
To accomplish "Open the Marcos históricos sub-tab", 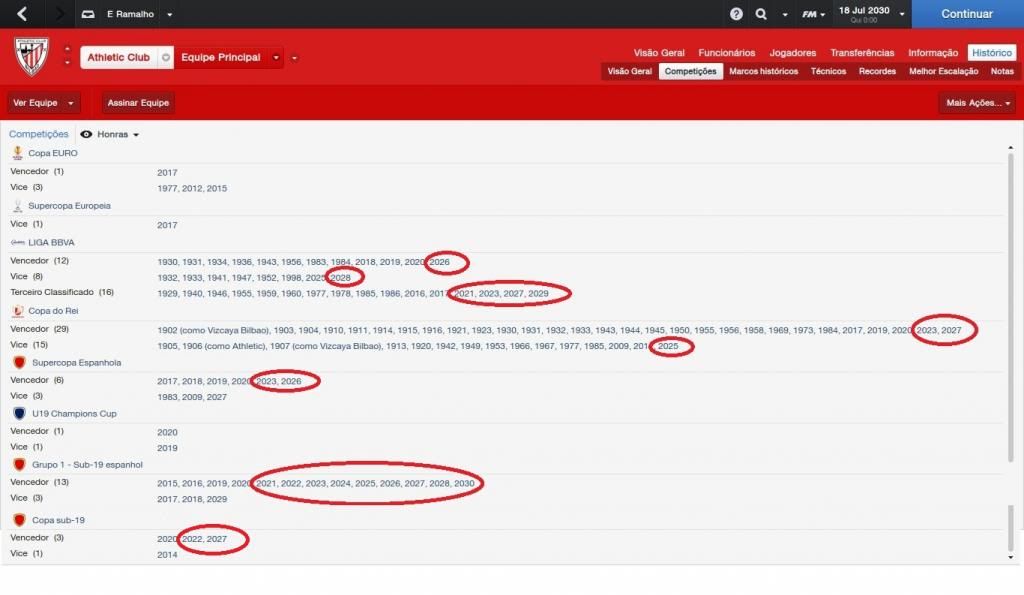I will click(x=763, y=71).
